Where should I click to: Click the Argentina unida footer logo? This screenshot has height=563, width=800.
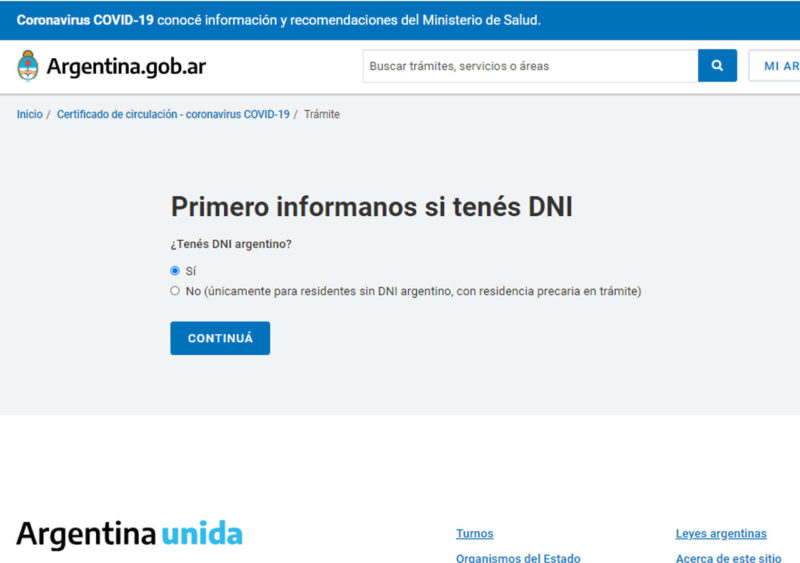(x=129, y=533)
